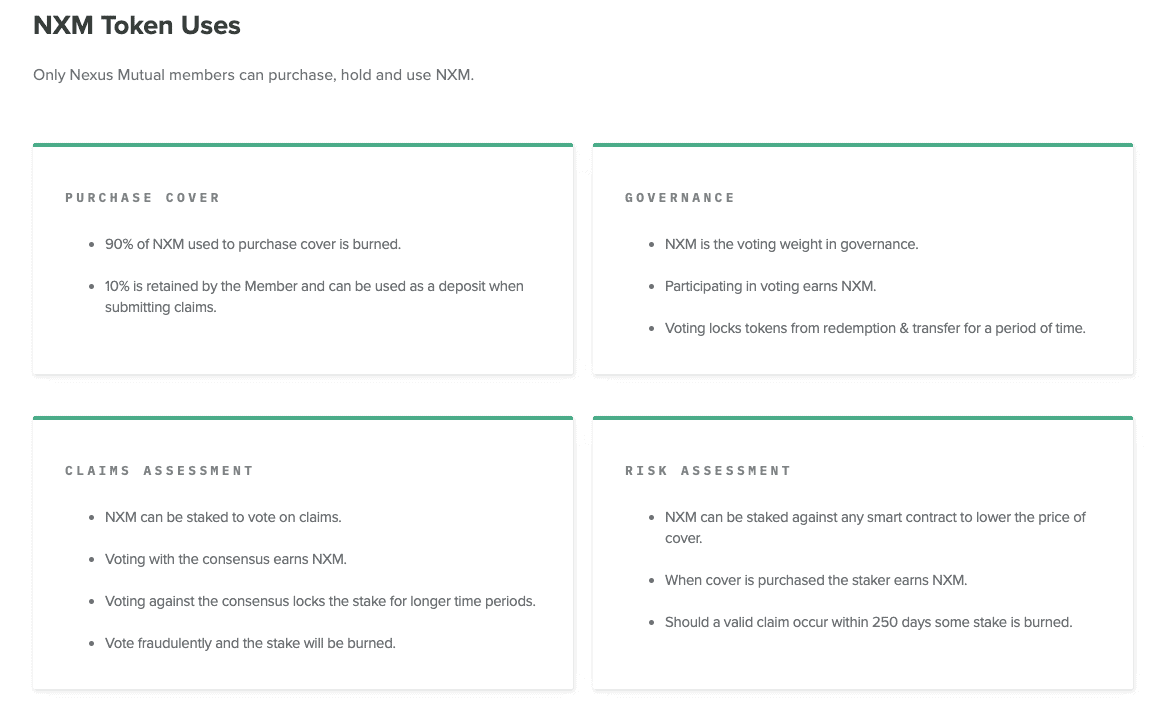The width and height of the screenshot is (1162, 713).
Task: Click green top border of Purchase Cover card
Action: pos(303,145)
